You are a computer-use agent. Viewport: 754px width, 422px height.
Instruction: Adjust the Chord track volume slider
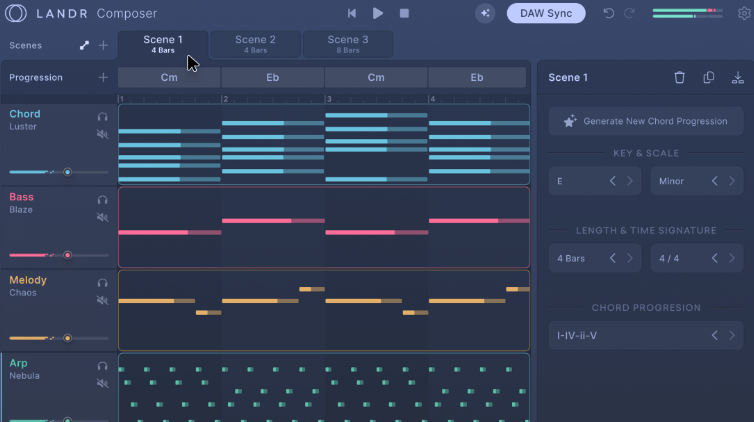59,172
